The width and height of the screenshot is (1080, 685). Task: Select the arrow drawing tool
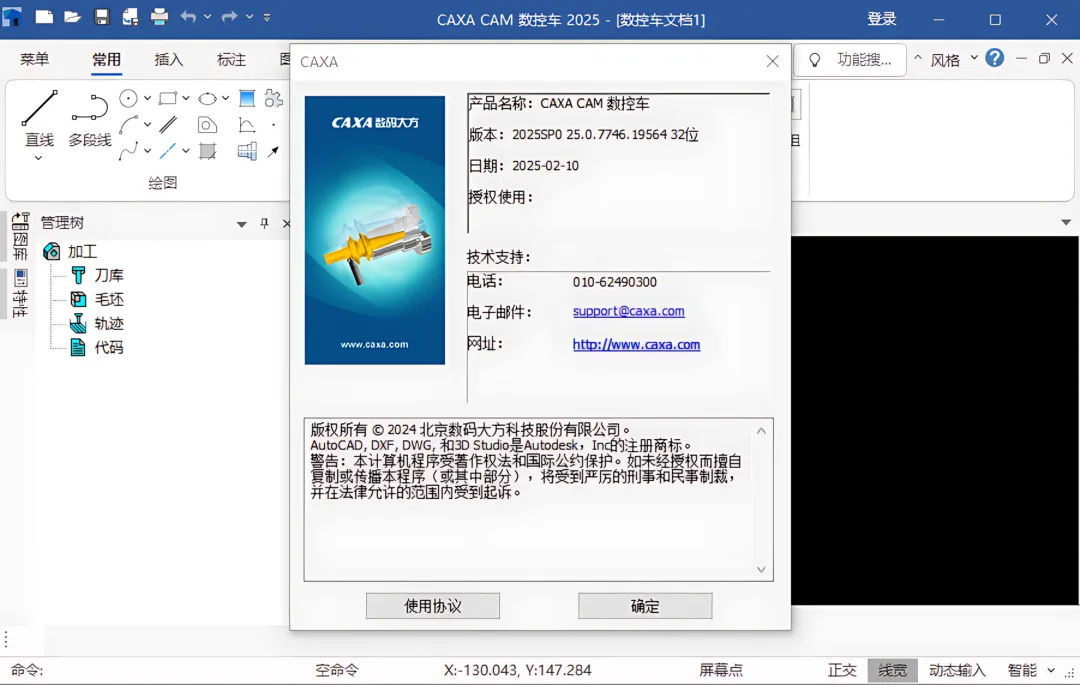pyautogui.click(x=273, y=151)
